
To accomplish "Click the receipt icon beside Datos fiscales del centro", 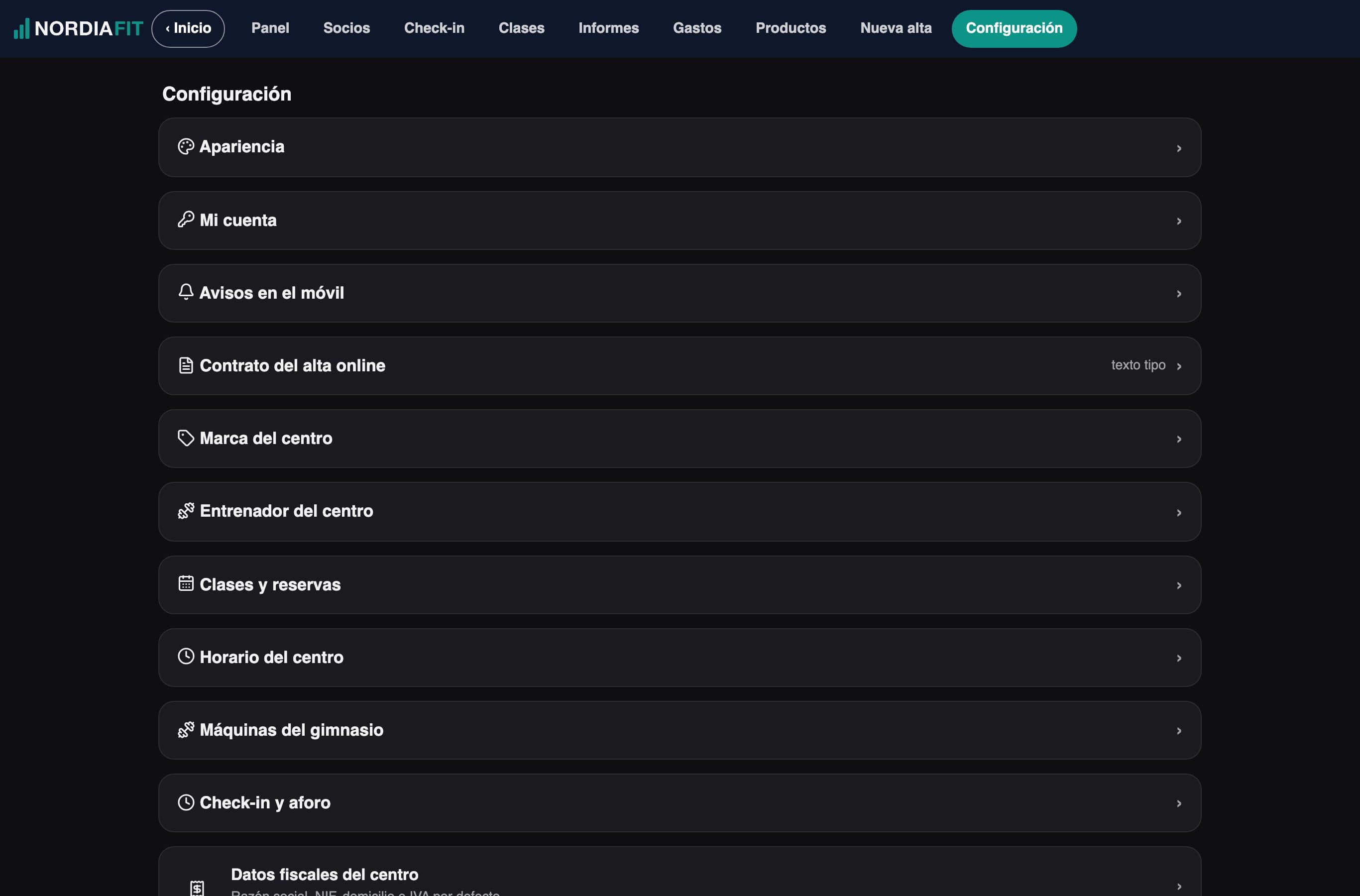I will click(197, 888).
